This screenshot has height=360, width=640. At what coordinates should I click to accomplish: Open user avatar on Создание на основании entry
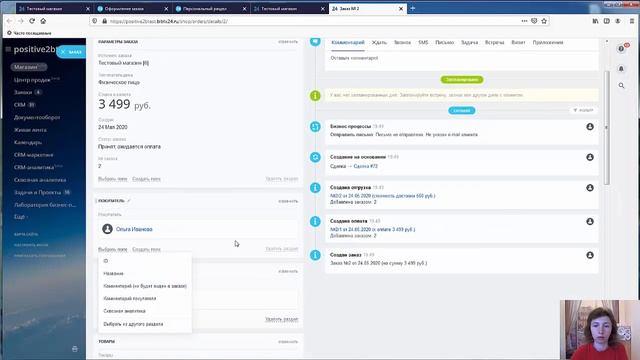pos(590,157)
